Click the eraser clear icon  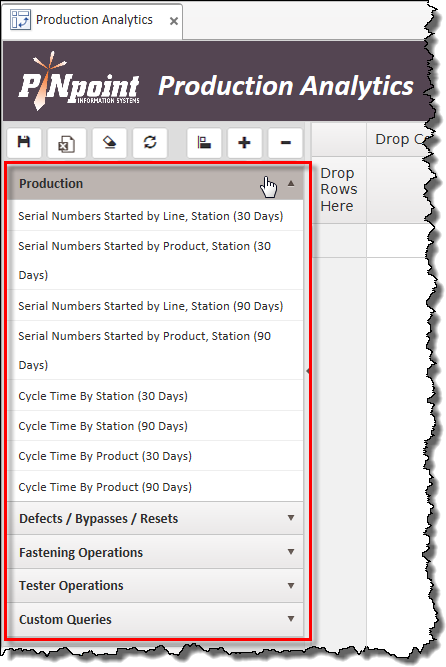tap(109, 142)
